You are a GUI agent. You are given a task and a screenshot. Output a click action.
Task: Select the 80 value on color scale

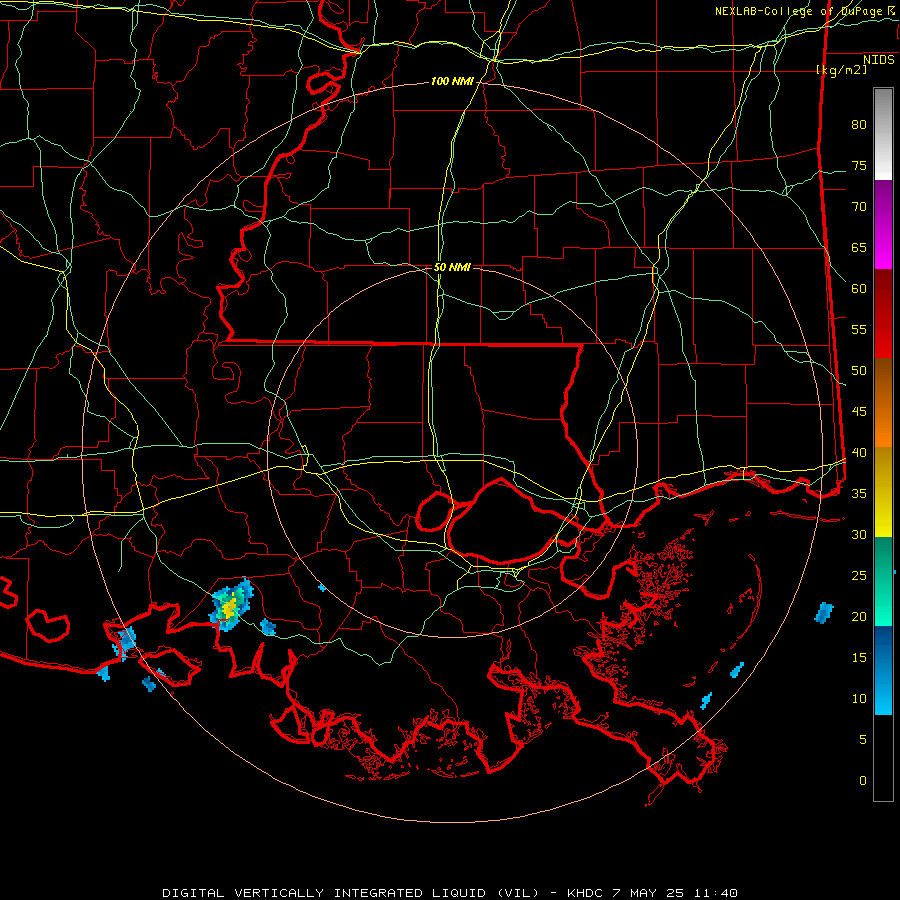[x=859, y=125]
